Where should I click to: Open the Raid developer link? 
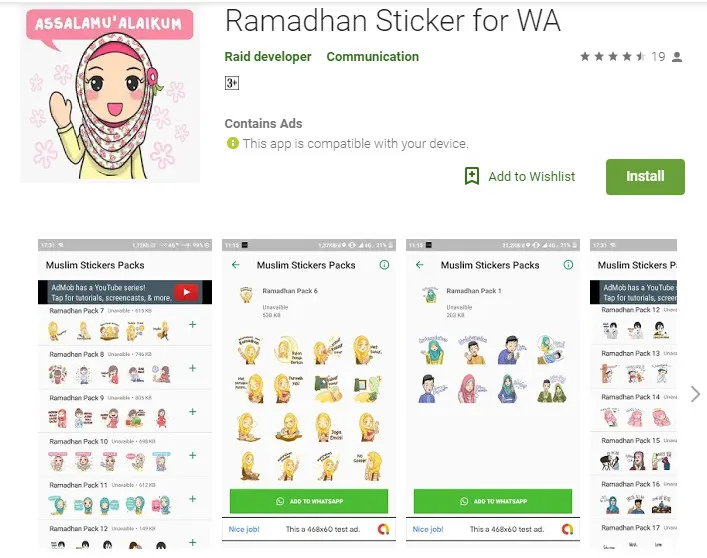click(x=268, y=57)
